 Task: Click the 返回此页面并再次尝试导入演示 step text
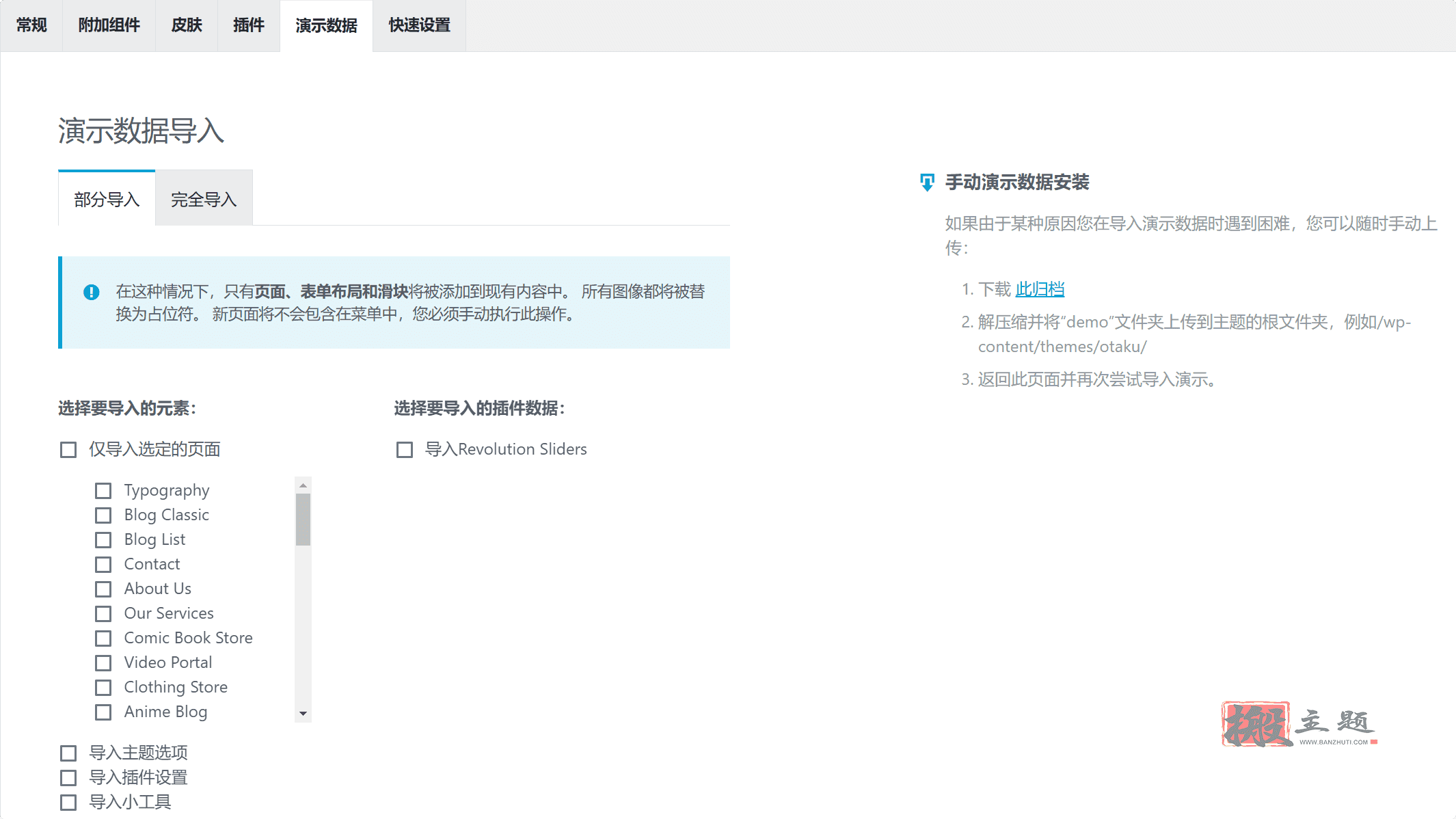(x=1096, y=379)
